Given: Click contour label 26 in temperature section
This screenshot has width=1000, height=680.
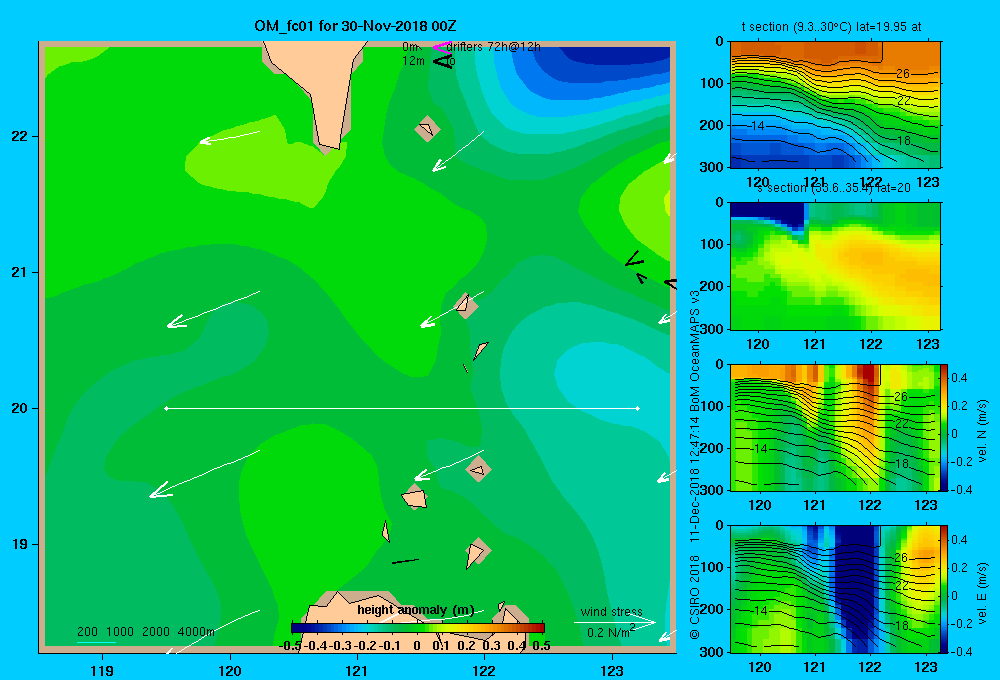Looking at the screenshot, I should [903, 74].
